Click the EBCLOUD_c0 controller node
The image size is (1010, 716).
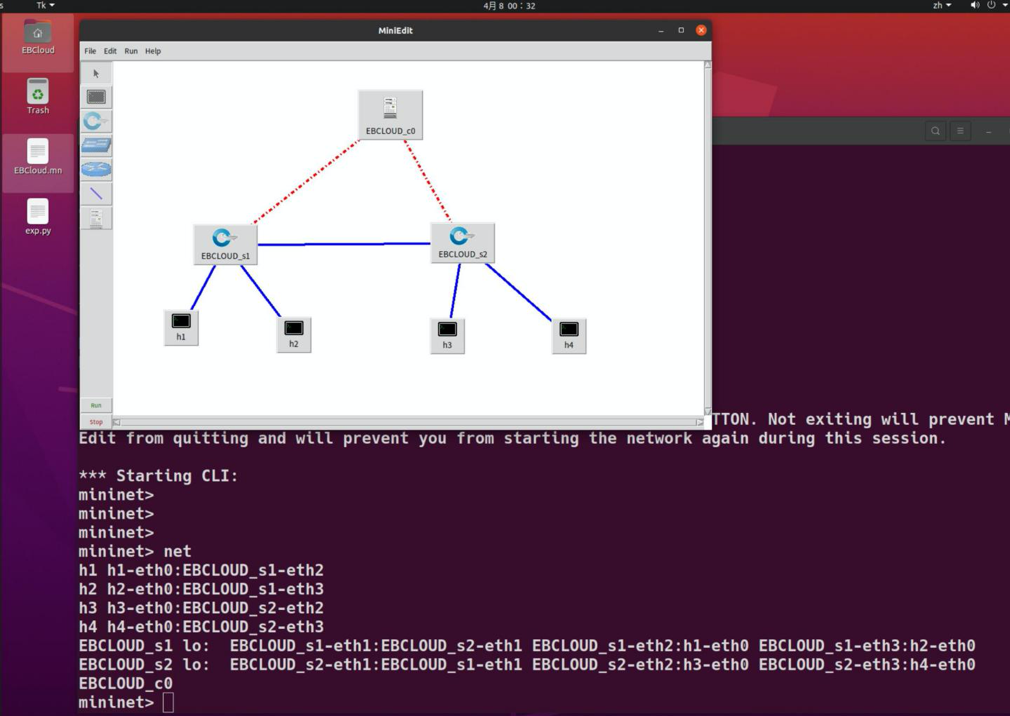pos(390,114)
